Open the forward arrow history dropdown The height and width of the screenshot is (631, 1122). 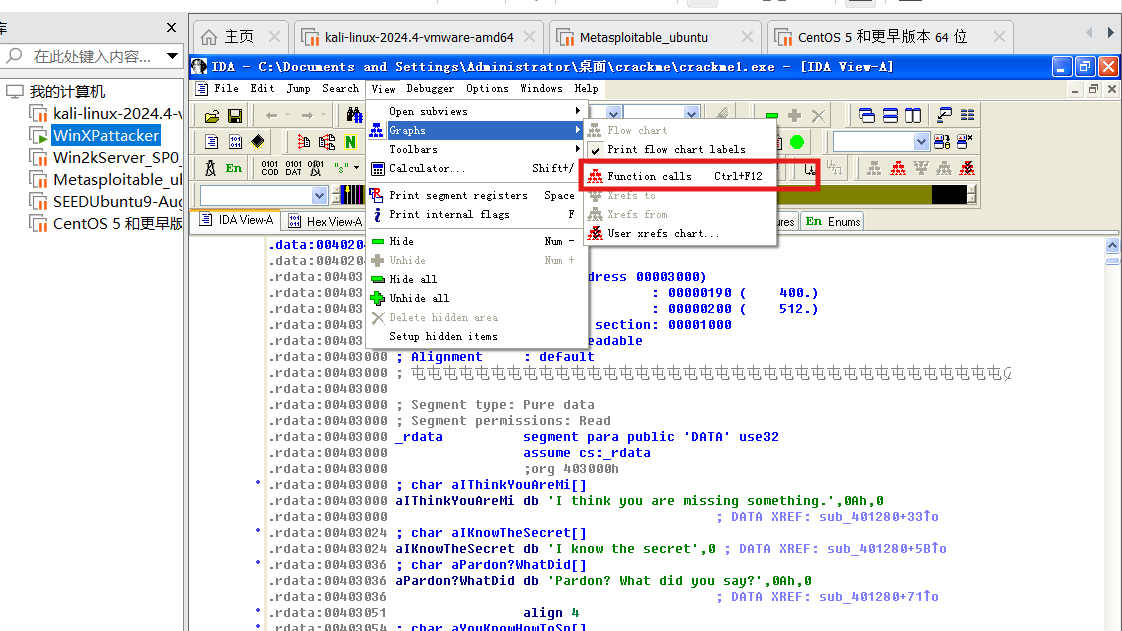click(x=323, y=115)
